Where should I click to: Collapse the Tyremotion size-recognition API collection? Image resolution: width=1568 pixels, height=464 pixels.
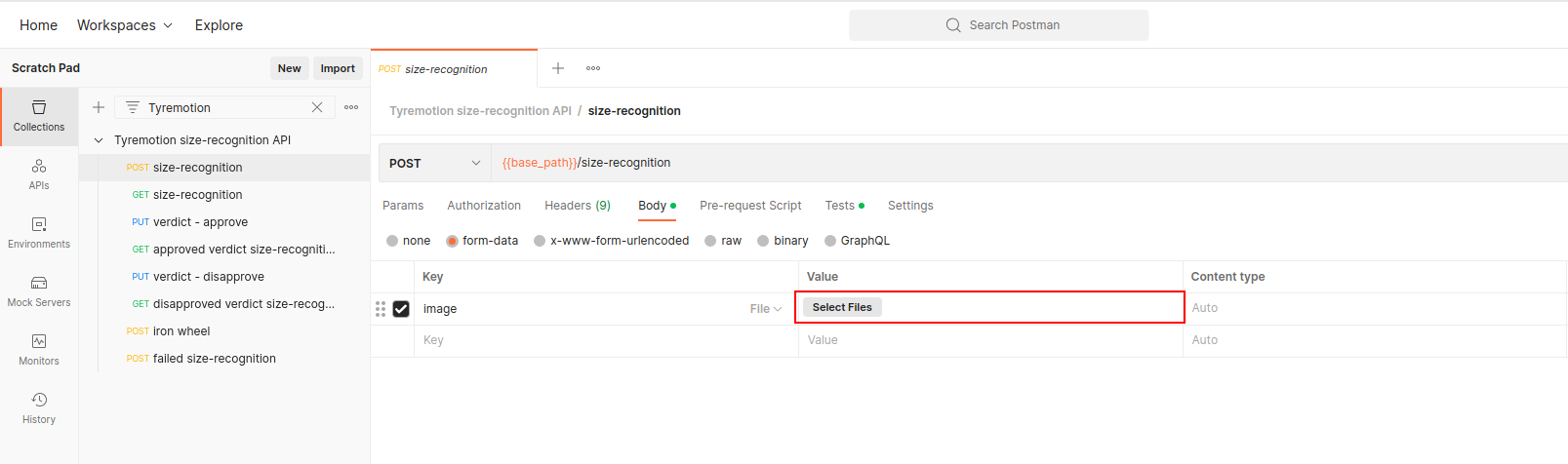99,140
